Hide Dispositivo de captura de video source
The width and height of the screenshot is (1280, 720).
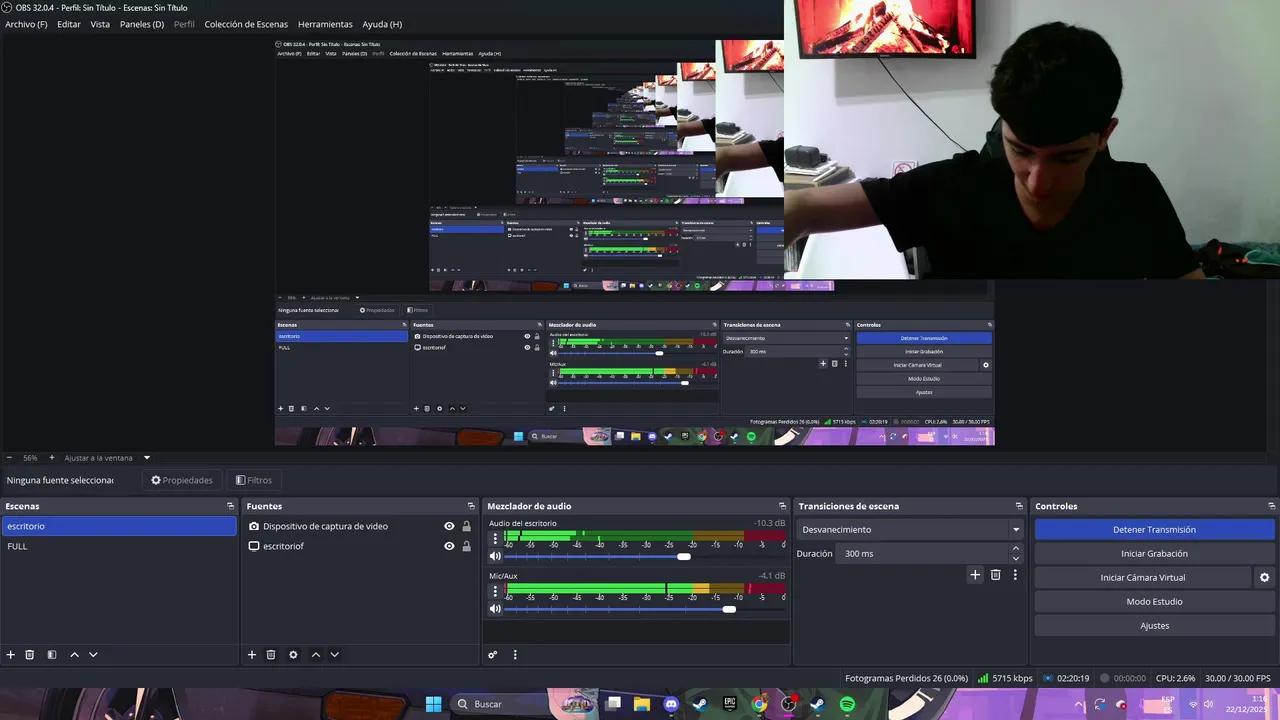[x=449, y=526]
